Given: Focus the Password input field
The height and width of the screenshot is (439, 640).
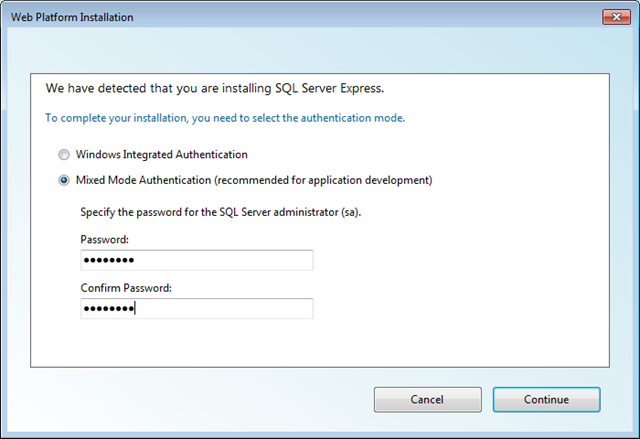Looking at the screenshot, I should [x=197, y=260].
